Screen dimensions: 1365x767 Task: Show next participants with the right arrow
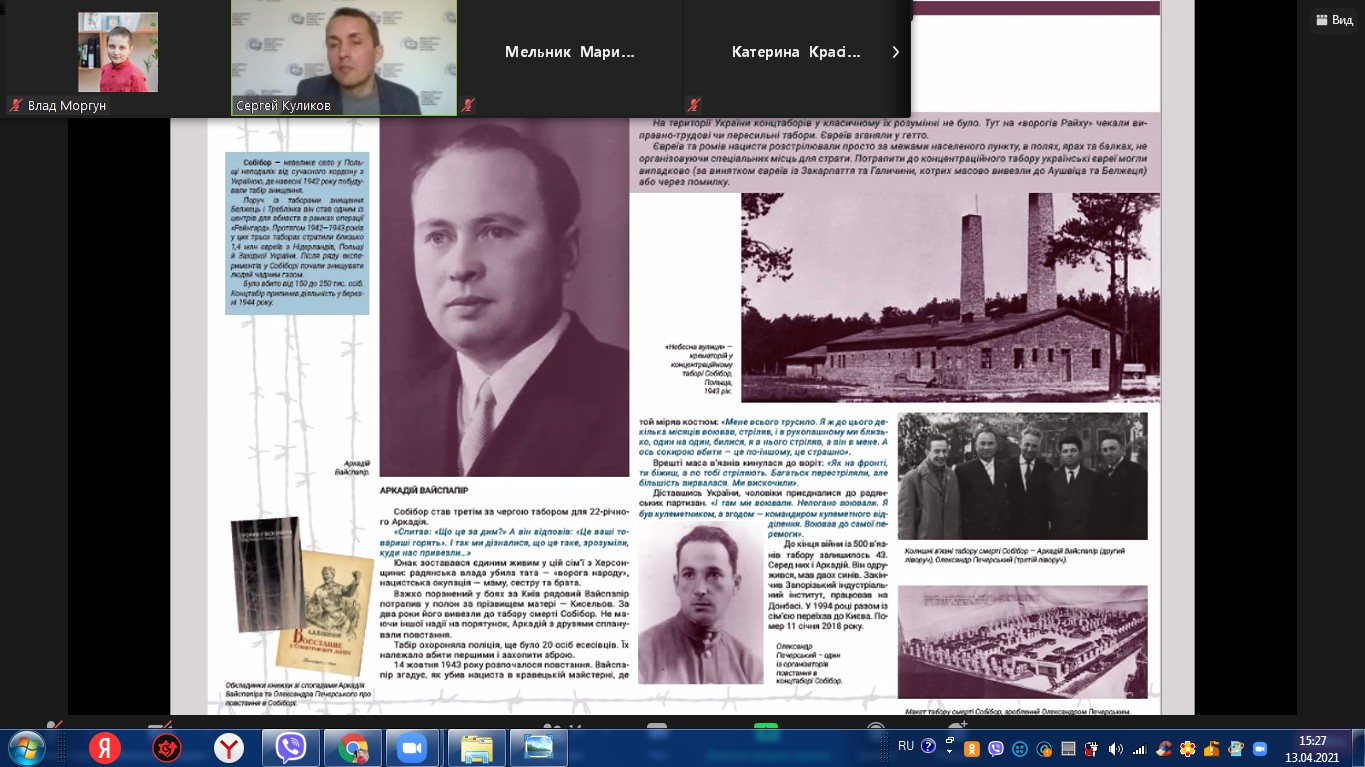point(895,52)
